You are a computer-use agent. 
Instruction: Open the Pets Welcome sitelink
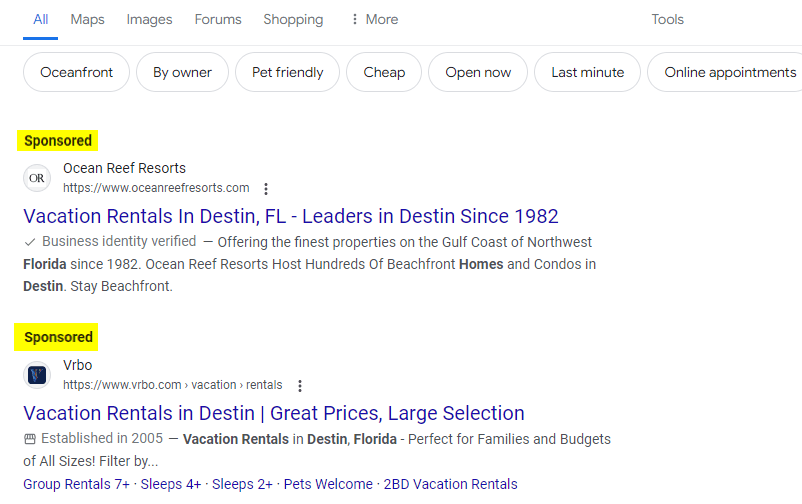pos(328,484)
